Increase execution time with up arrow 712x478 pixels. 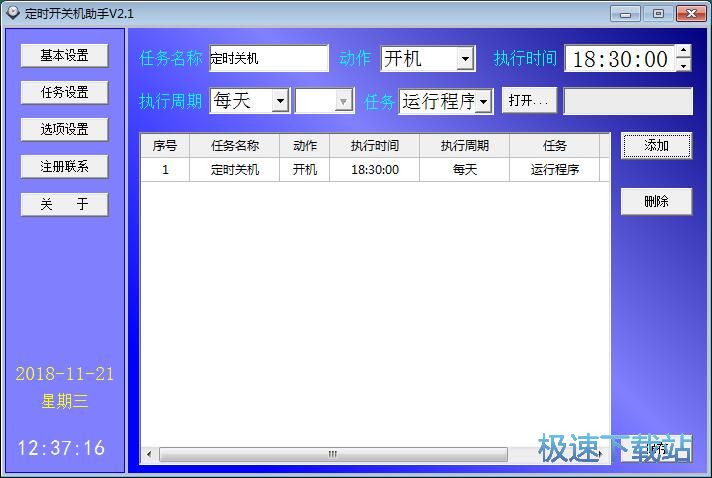[x=683, y=51]
